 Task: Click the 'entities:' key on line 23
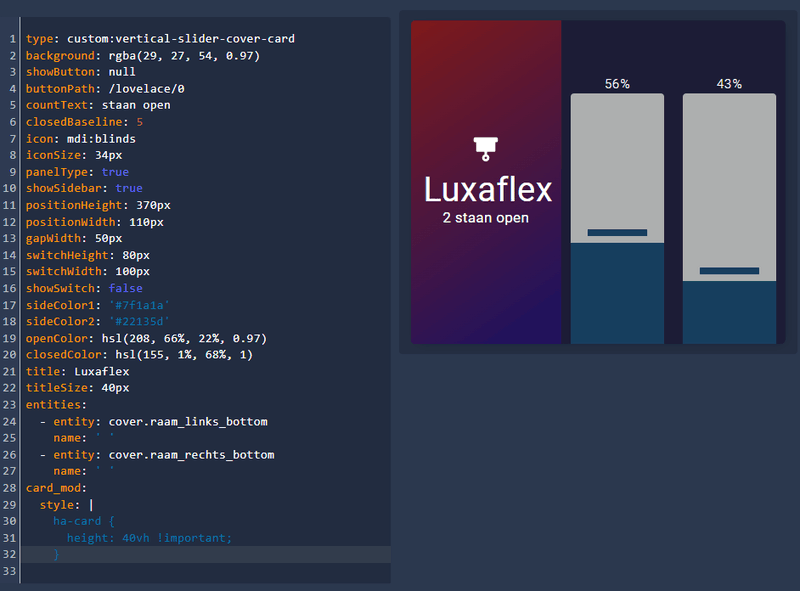(56, 405)
